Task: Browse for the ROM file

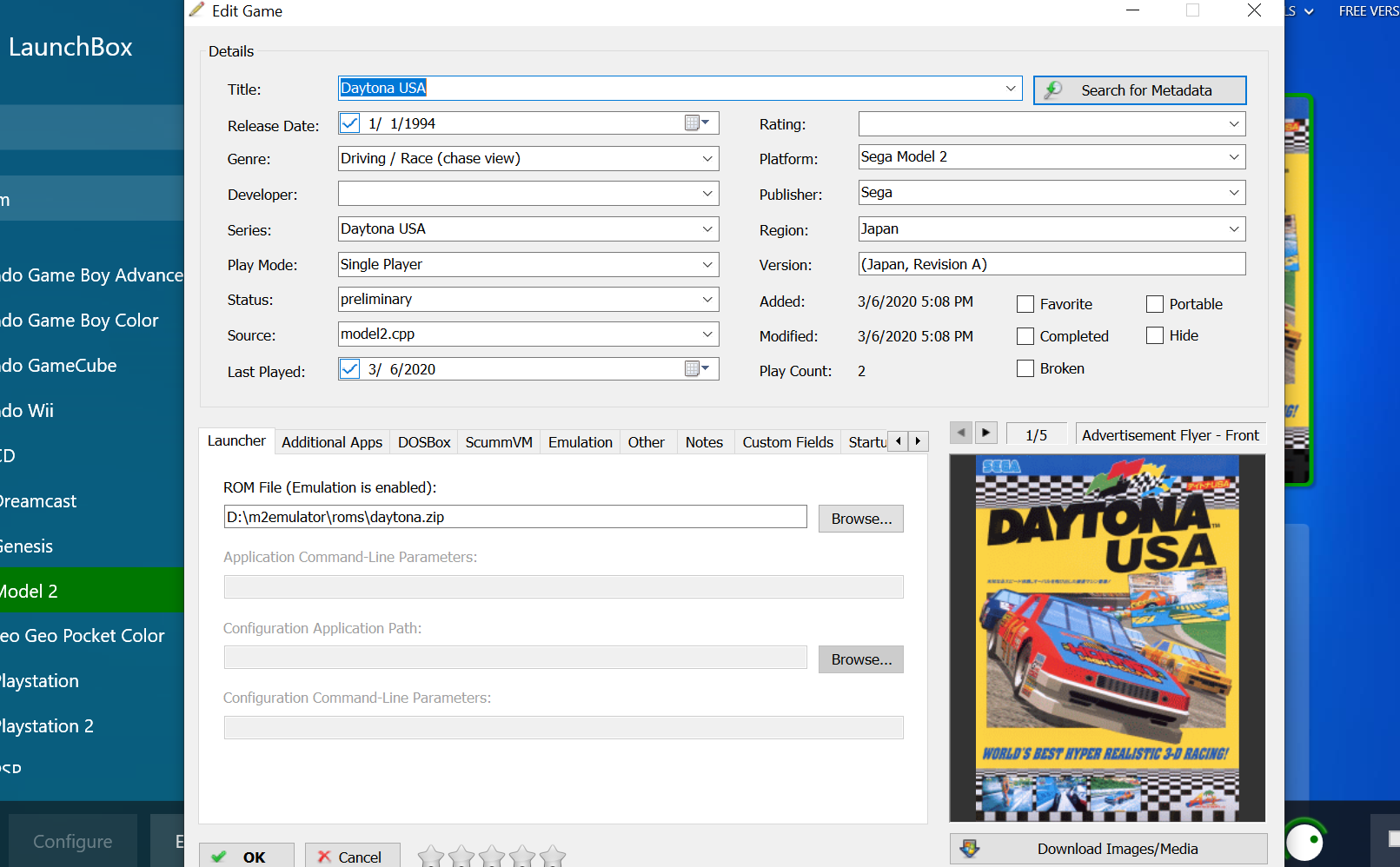Action: (x=861, y=519)
